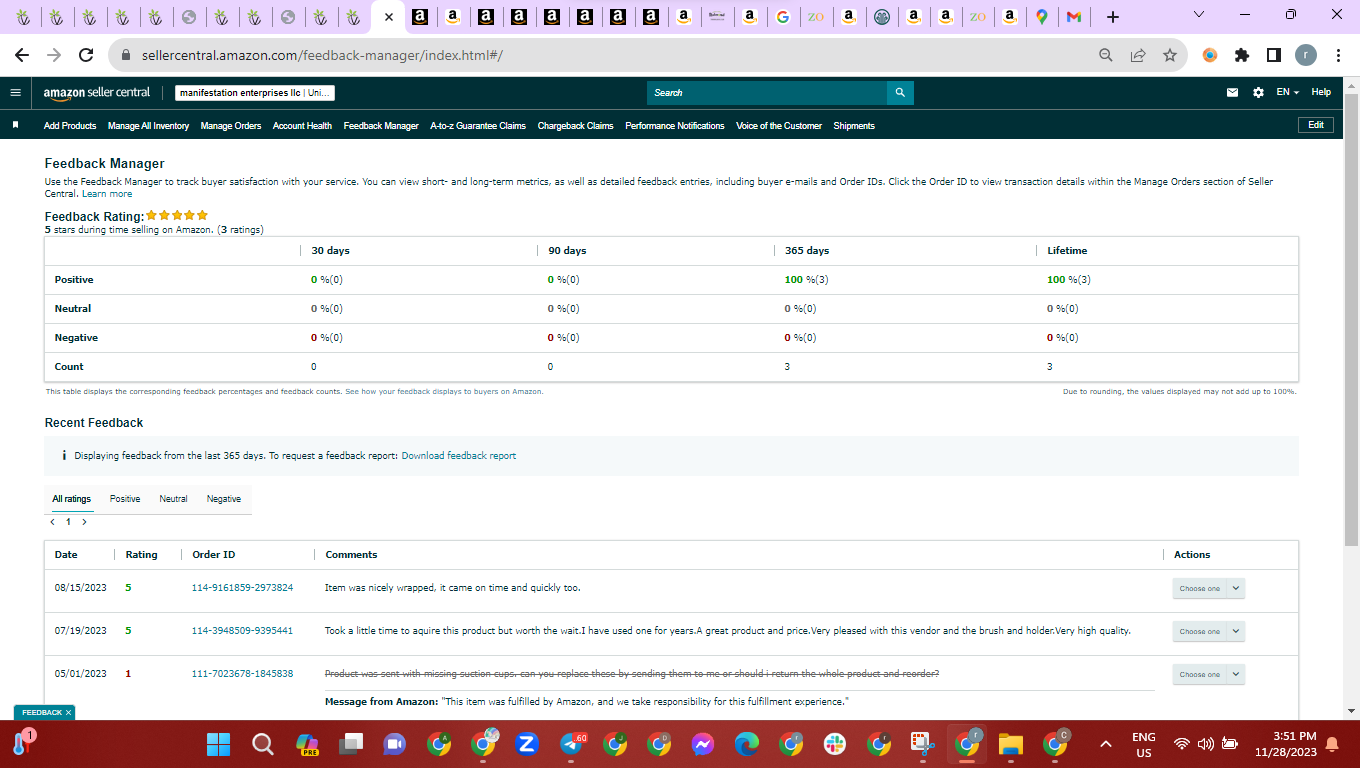Open Performance Notifications menu item
This screenshot has width=1360, height=768.
click(x=675, y=126)
